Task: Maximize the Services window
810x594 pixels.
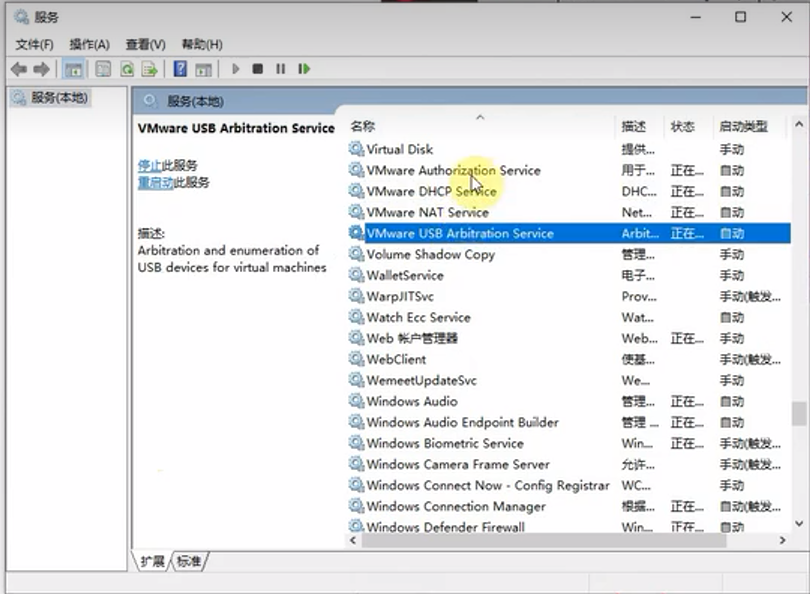Action: [x=740, y=17]
